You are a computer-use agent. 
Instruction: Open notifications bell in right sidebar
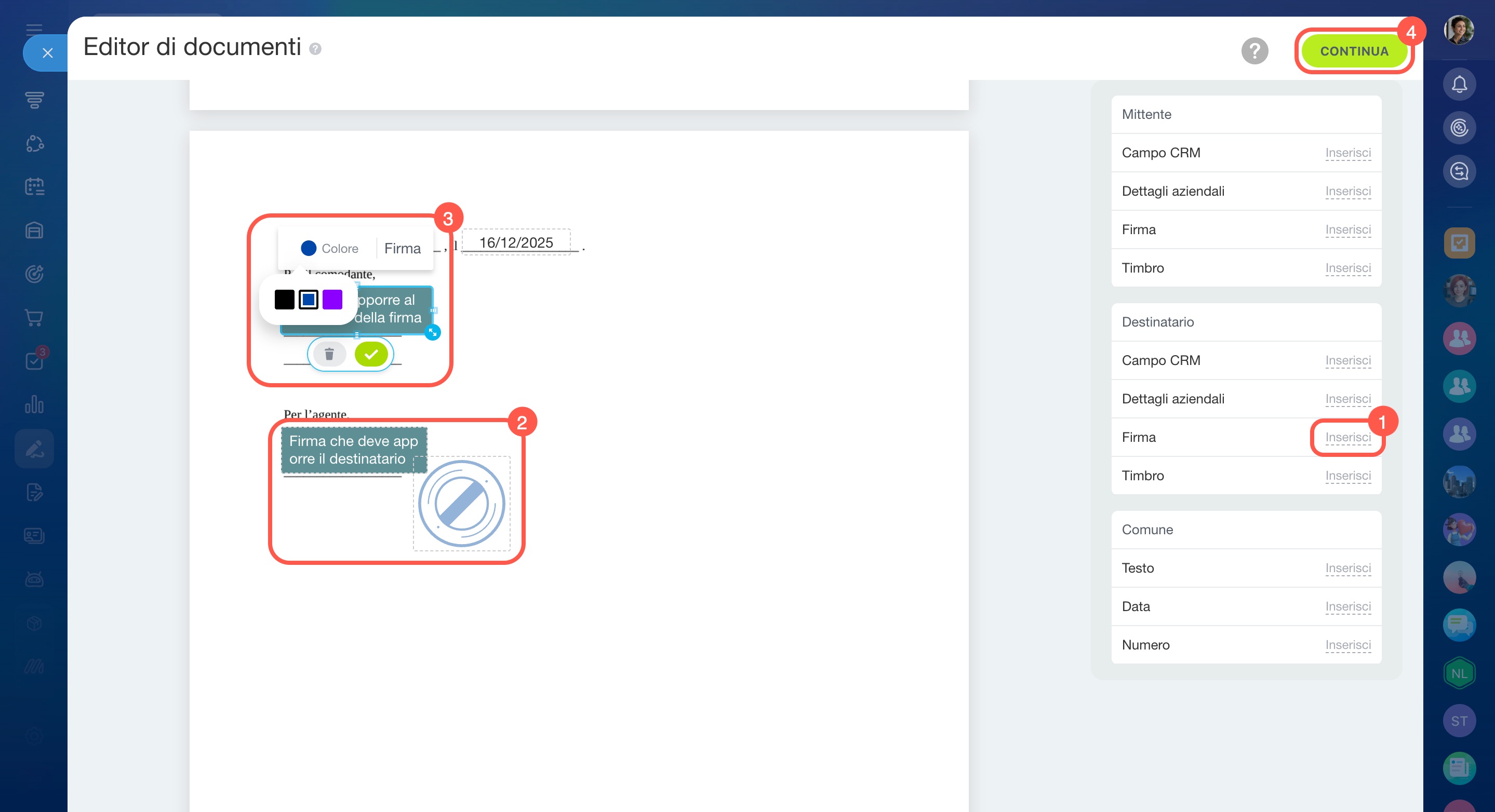1459,85
